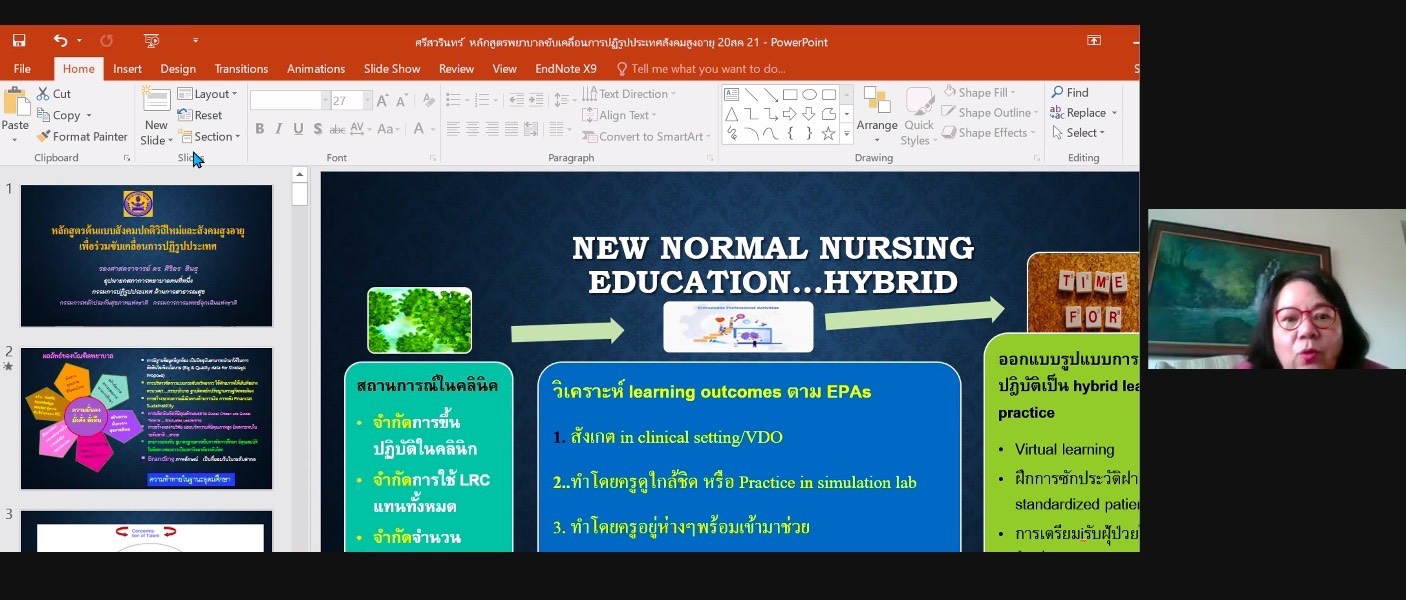Open the Select dropdown in Editing

[x=1078, y=133]
